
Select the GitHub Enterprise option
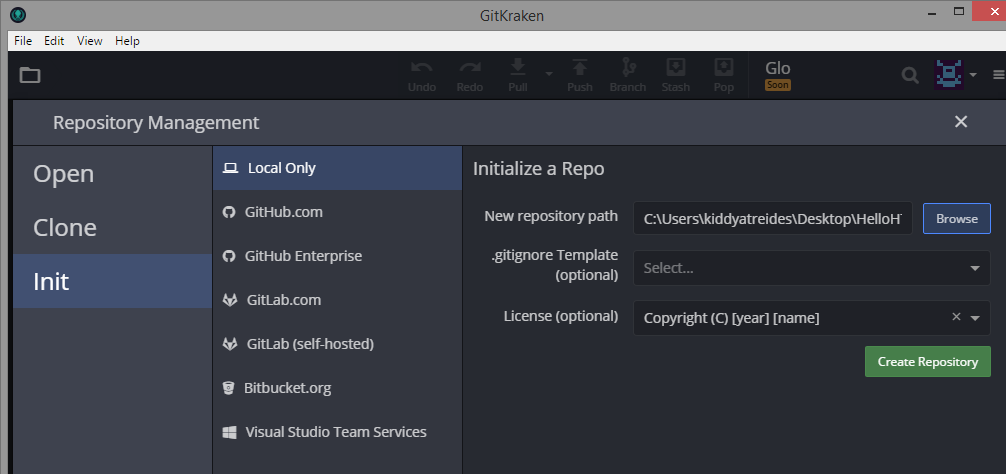(337, 256)
